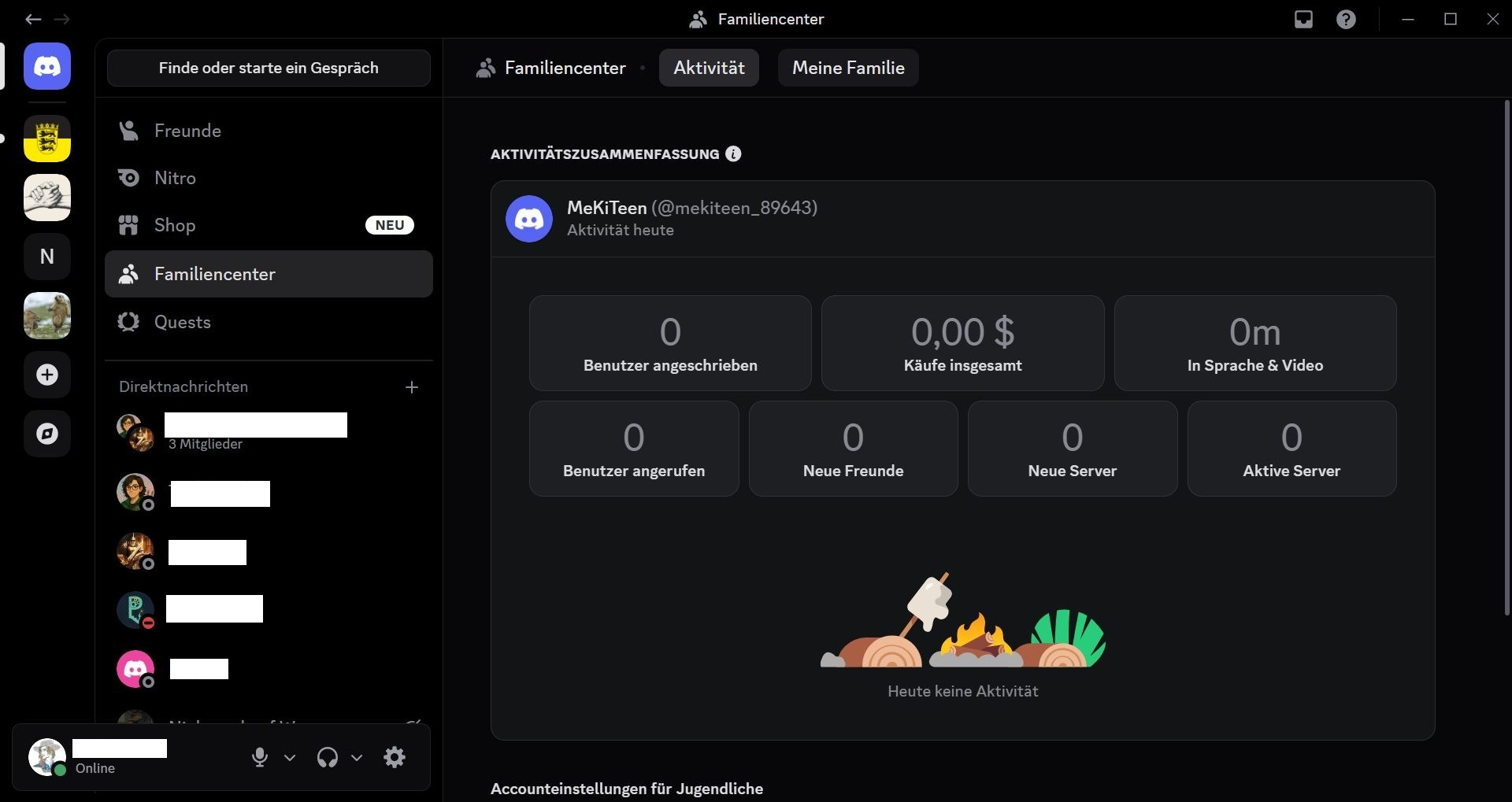The height and width of the screenshot is (802, 1512).
Task: Click the Finde oder starte ein Gespräch field
Action: (269, 68)
